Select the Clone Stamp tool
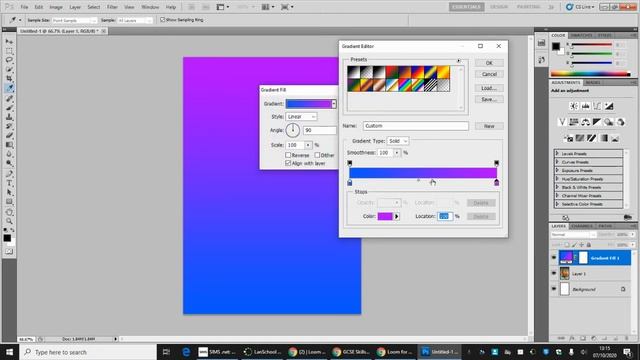This screenshot has height=360, width=640. pyautogui.click(x=9, y=117)
